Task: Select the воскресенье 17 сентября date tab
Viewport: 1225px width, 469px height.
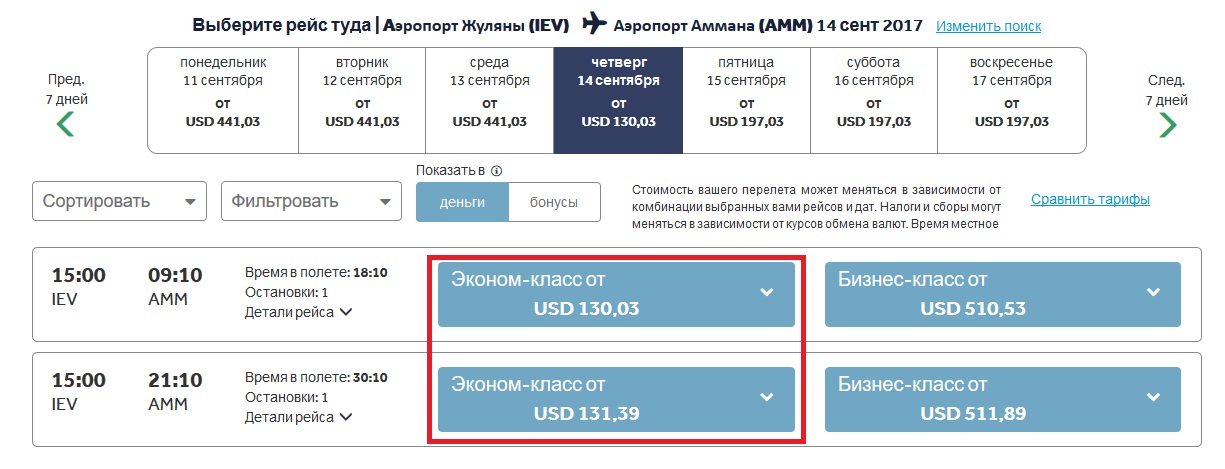Action: [x=1011, y=100]
